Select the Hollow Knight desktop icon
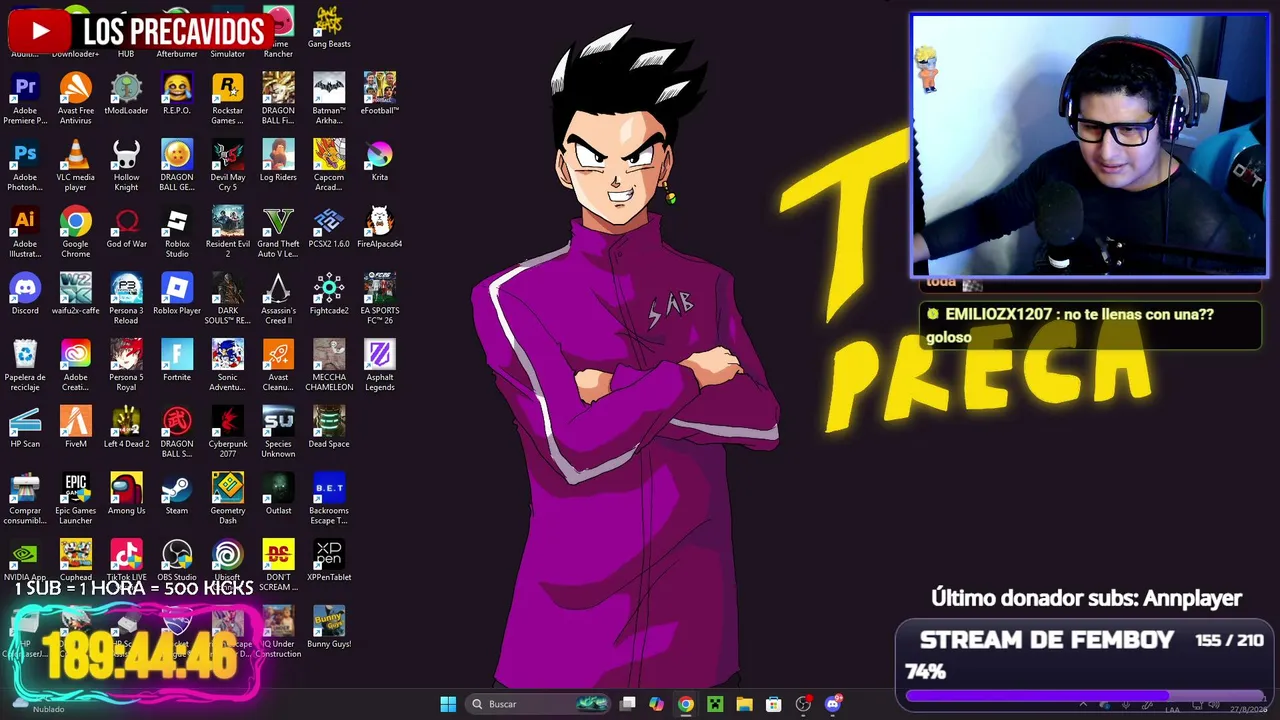The width and height of the screenshot is (1280, 720). point(126,165)
